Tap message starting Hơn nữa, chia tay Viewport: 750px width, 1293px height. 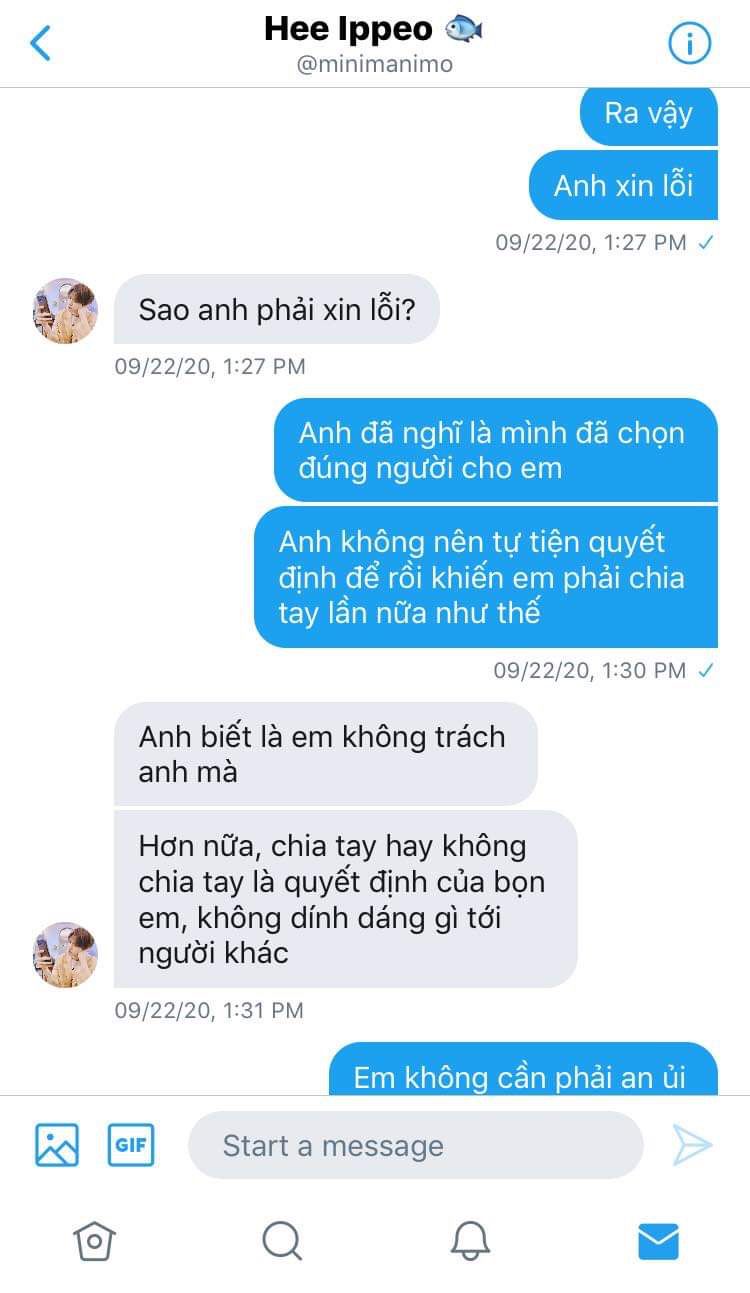pyautogui.click(x=346, y=899)
